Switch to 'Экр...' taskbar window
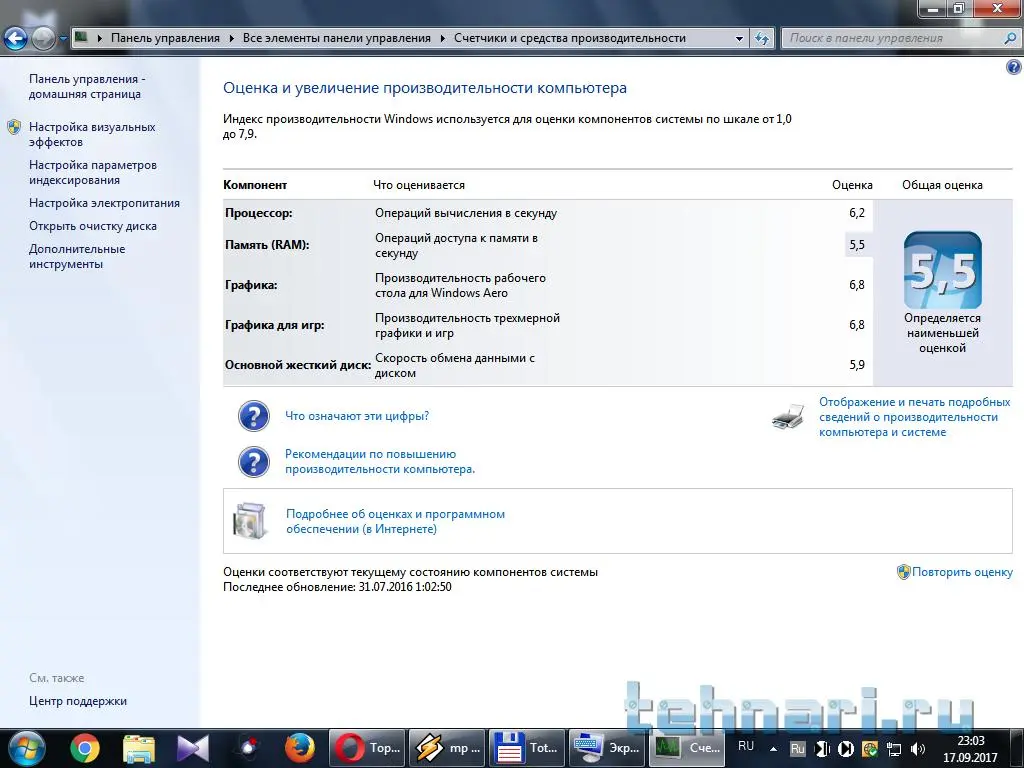 click(607, 748)
